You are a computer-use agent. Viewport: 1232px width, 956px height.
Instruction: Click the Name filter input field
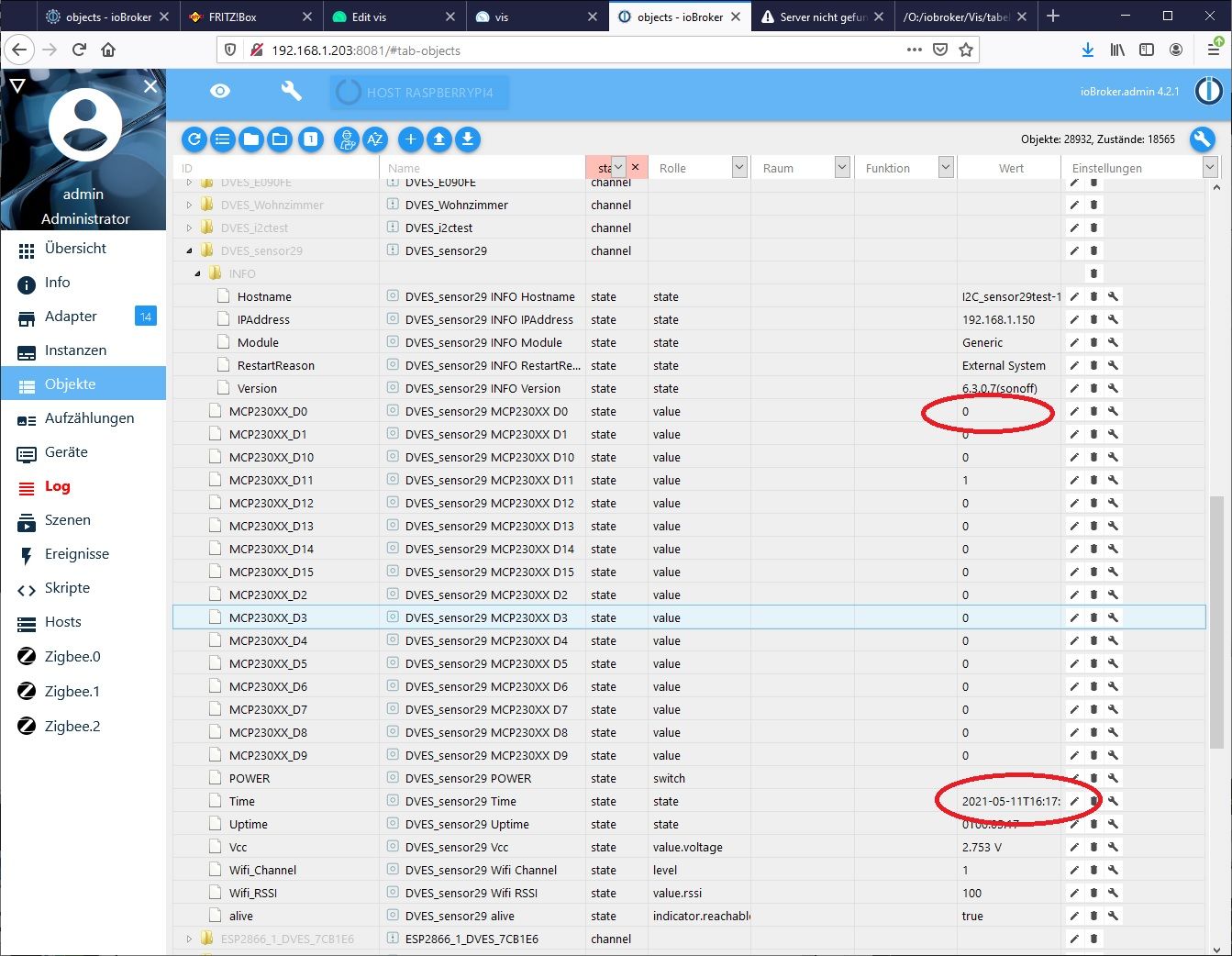483,168
